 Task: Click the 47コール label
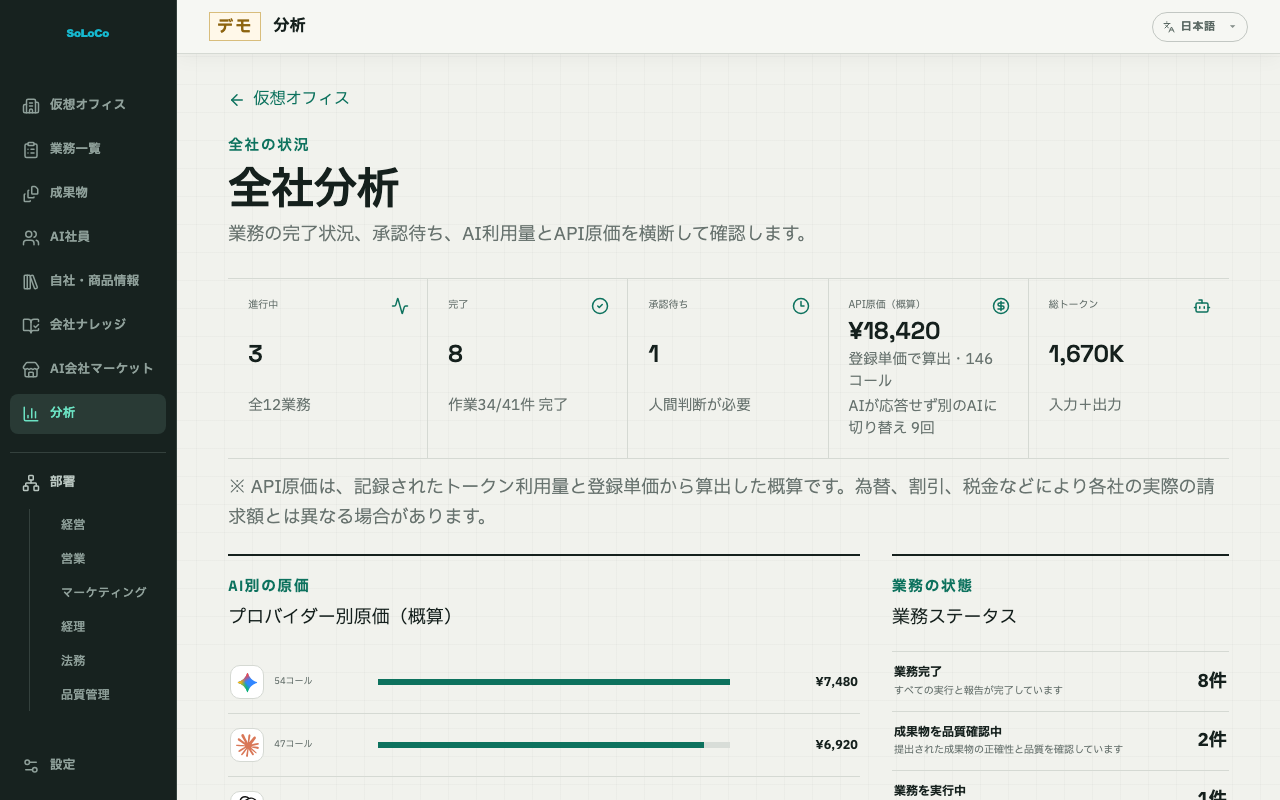(293, 744)
